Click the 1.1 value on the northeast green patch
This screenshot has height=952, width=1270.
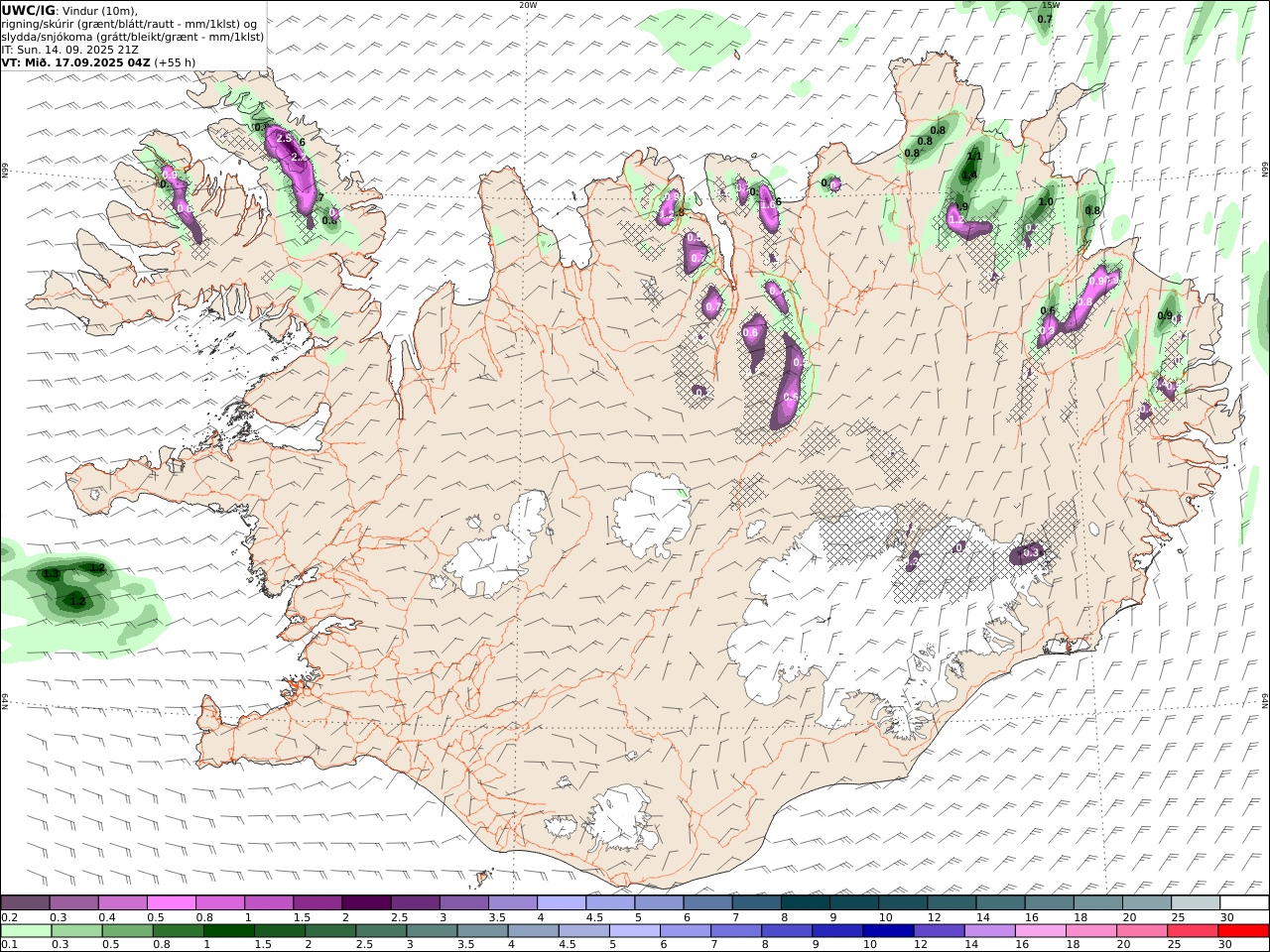[974, 156]
